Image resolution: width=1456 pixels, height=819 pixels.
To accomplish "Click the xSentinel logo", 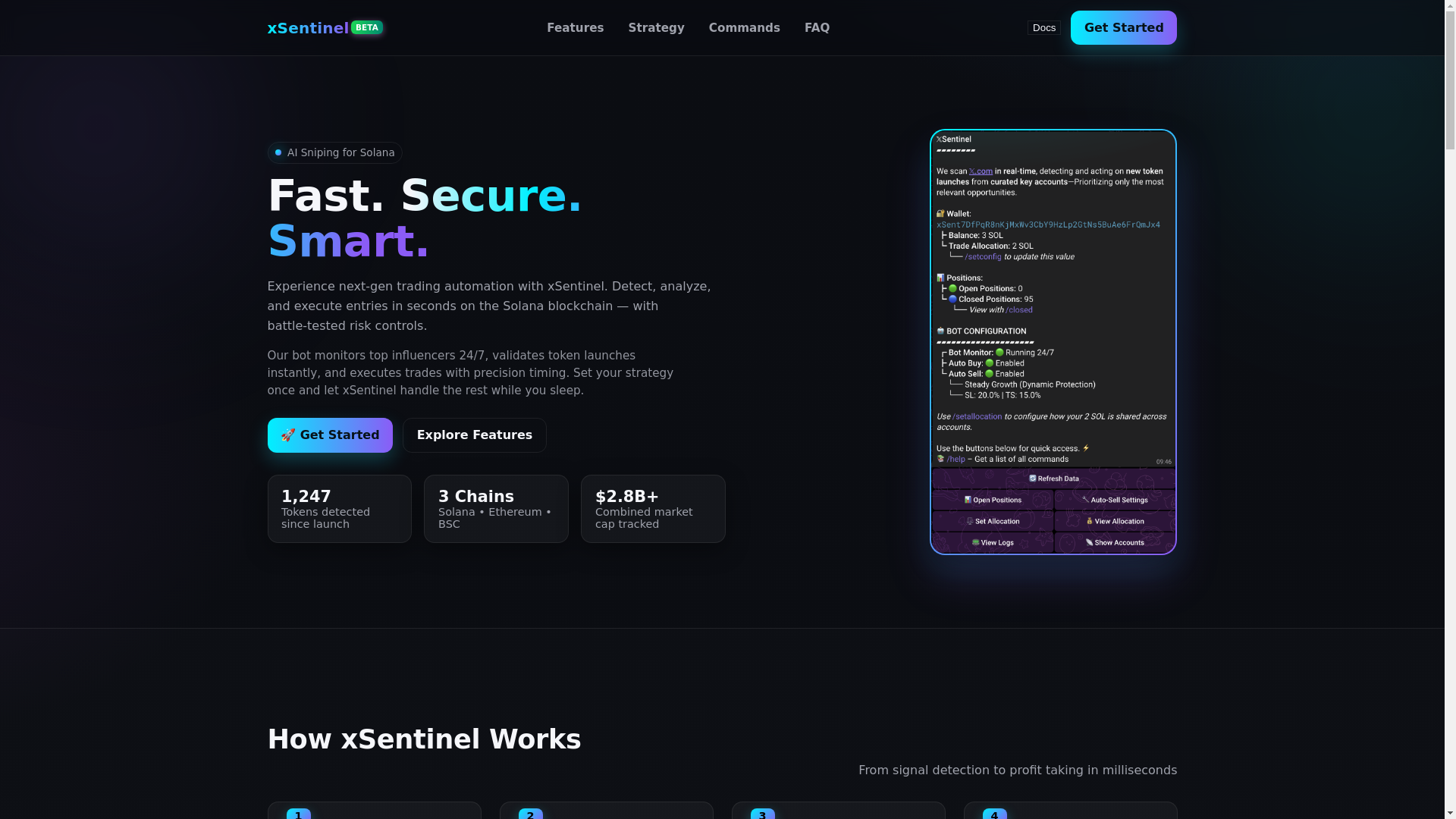I will [x=308, y=28].
